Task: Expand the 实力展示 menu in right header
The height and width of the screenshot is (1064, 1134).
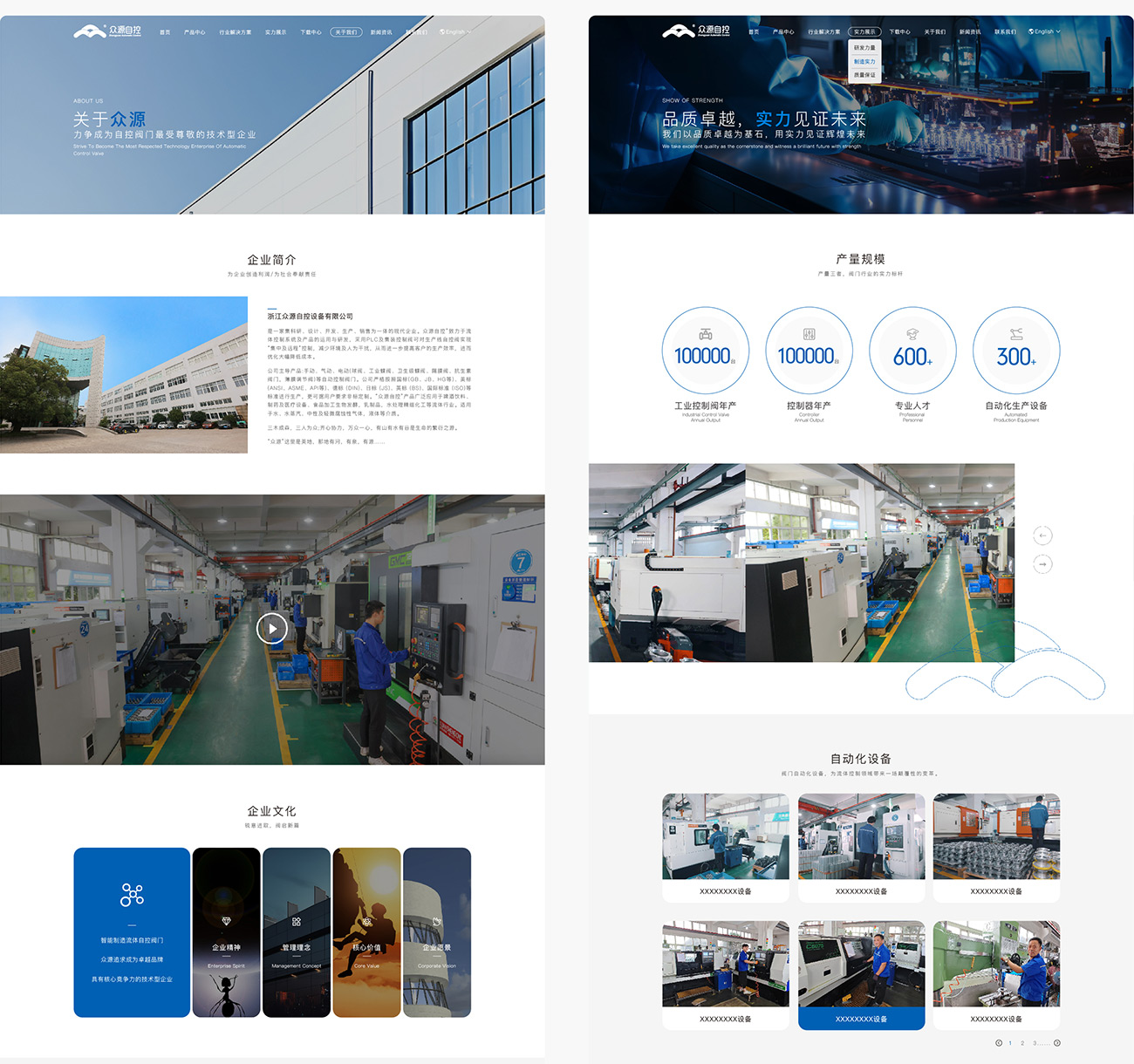Action: pyautogui.click(x=864, y=32)
